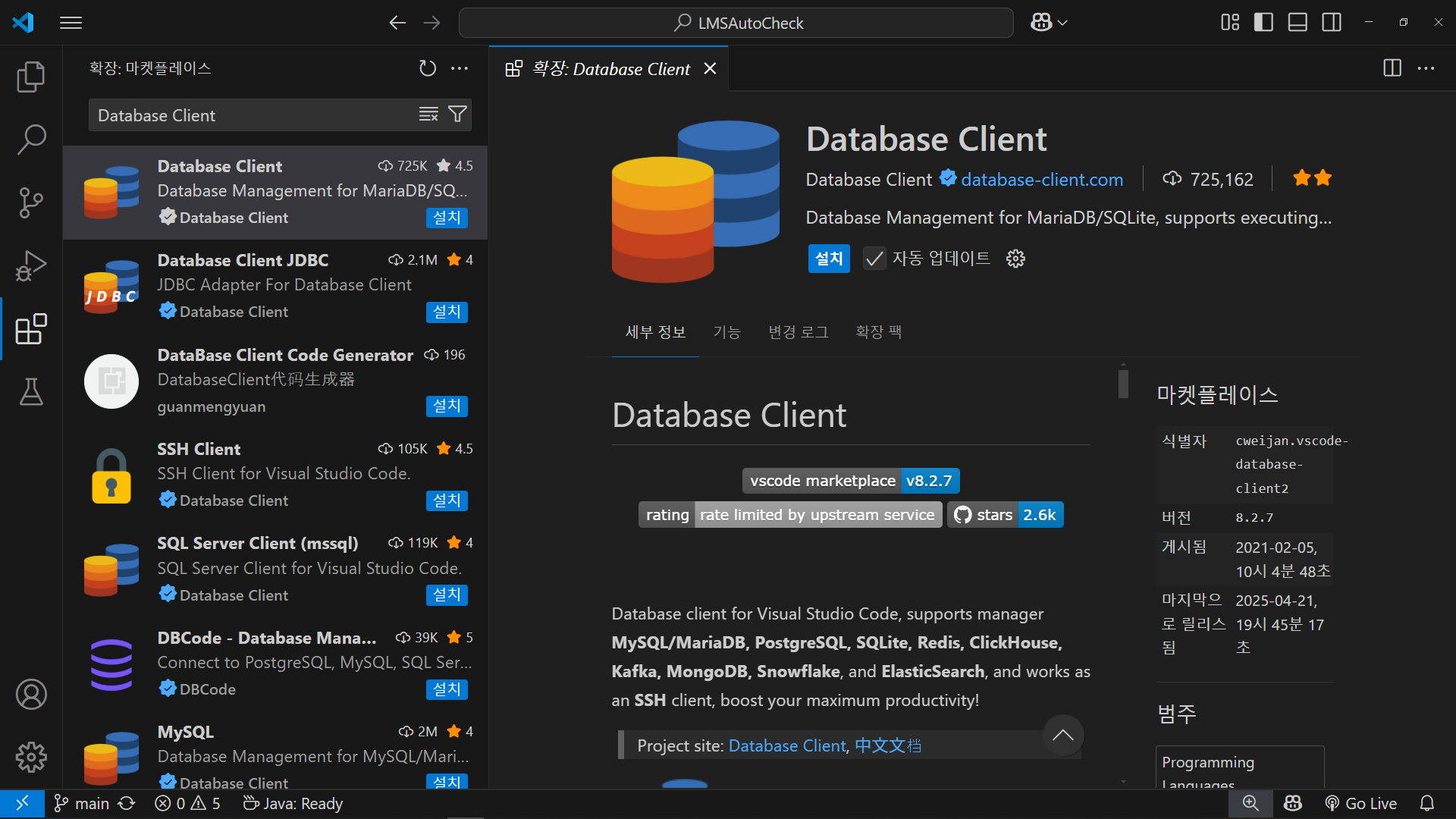Open marketplace views more actions menu

[x=460, y=68]
